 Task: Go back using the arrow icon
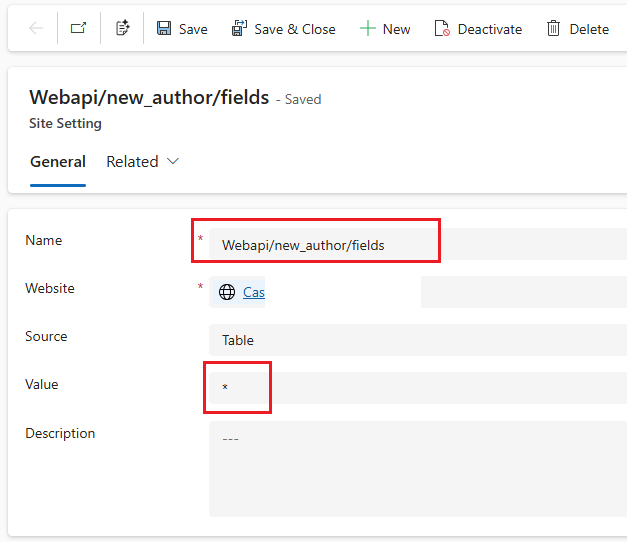36,28
